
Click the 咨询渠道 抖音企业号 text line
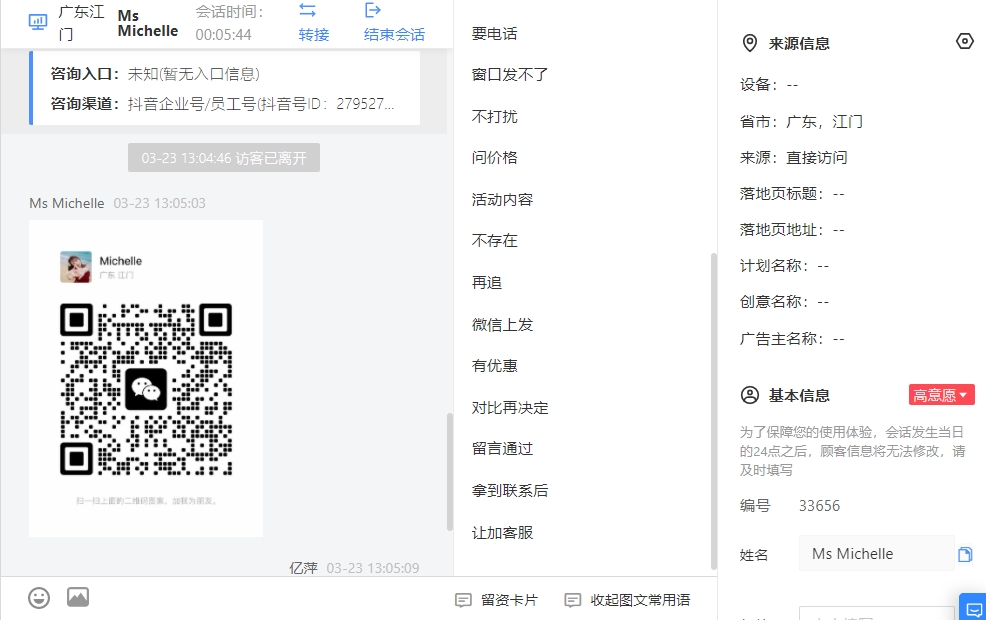pos(223,104)
